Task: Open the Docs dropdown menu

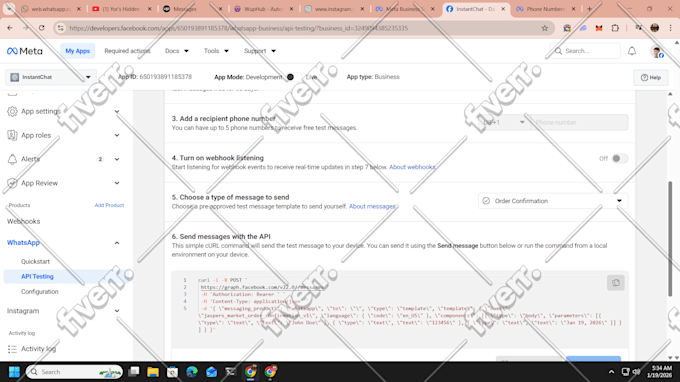Action: [x=177, y=51]
